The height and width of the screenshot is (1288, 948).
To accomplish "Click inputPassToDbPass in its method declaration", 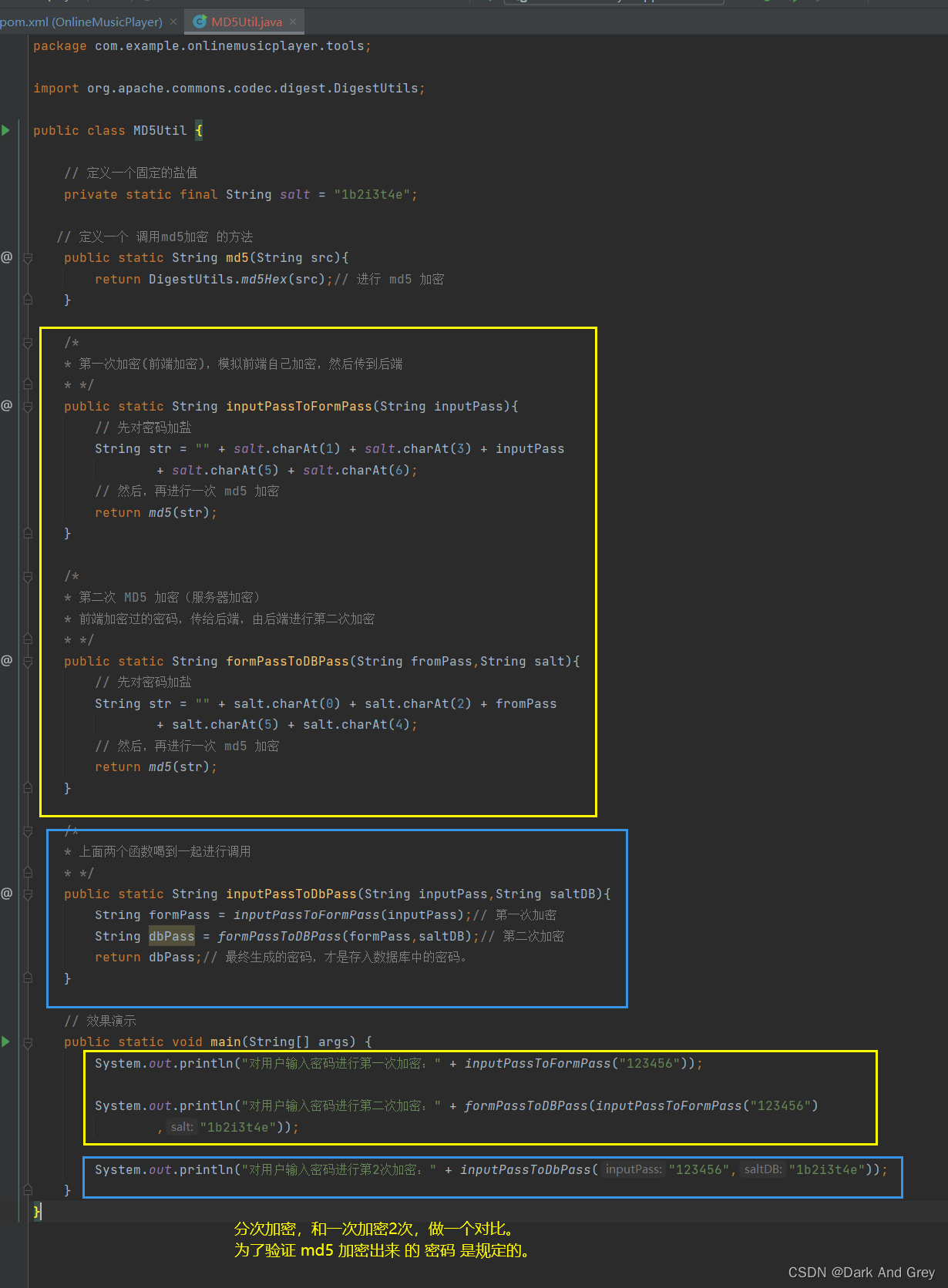I will coord(291,894).
